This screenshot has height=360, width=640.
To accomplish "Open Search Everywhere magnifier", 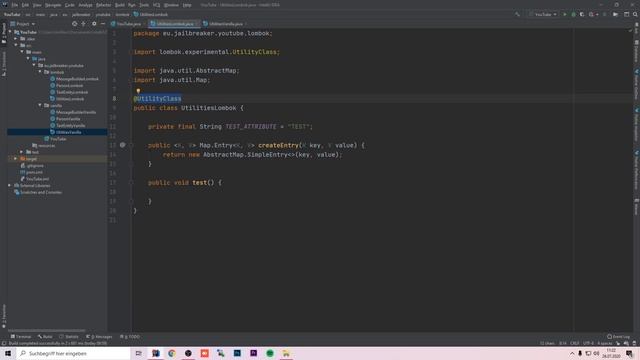I will (x=636, y=14).
